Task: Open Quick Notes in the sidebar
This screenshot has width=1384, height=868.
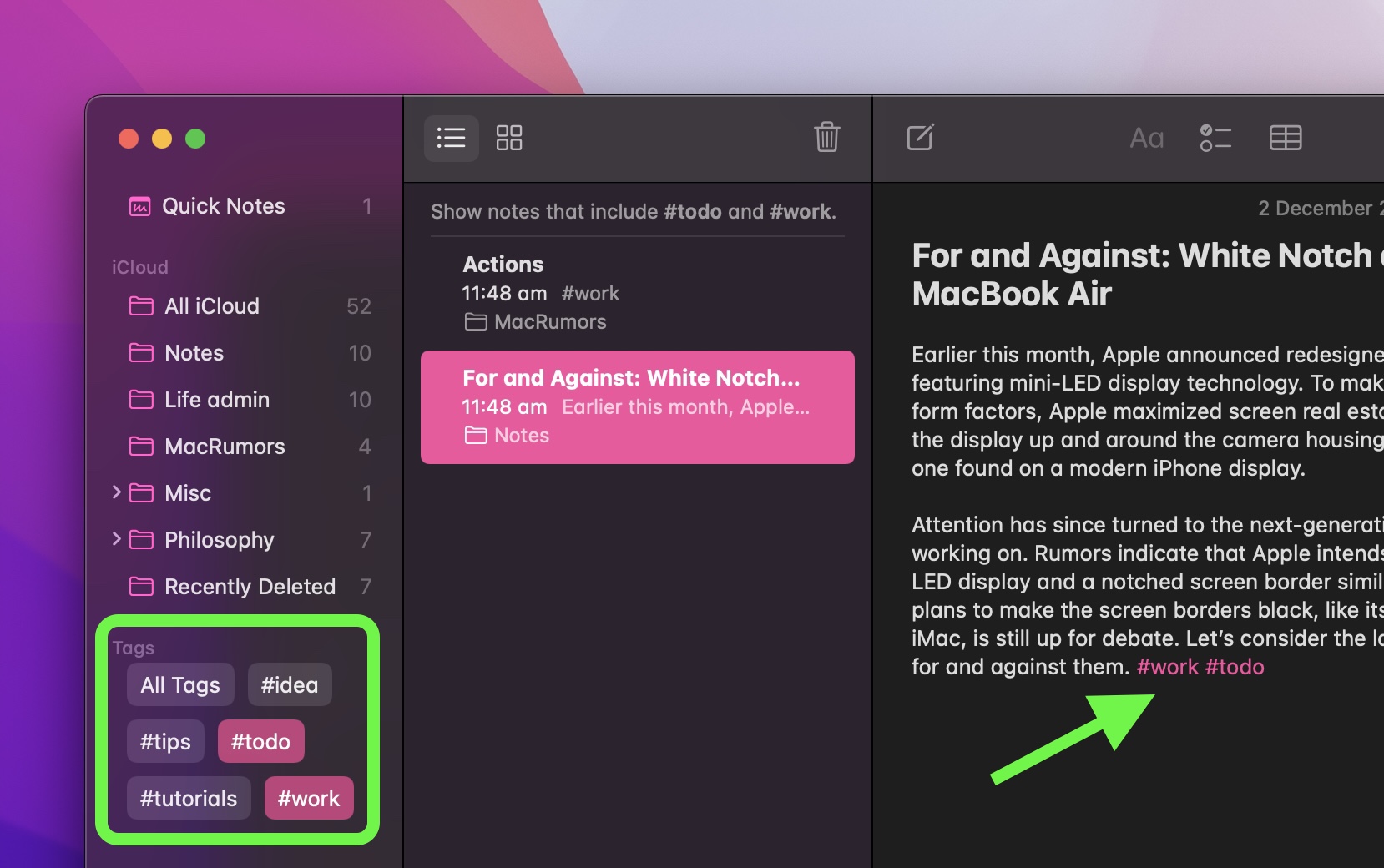Action: coord(250,206)
